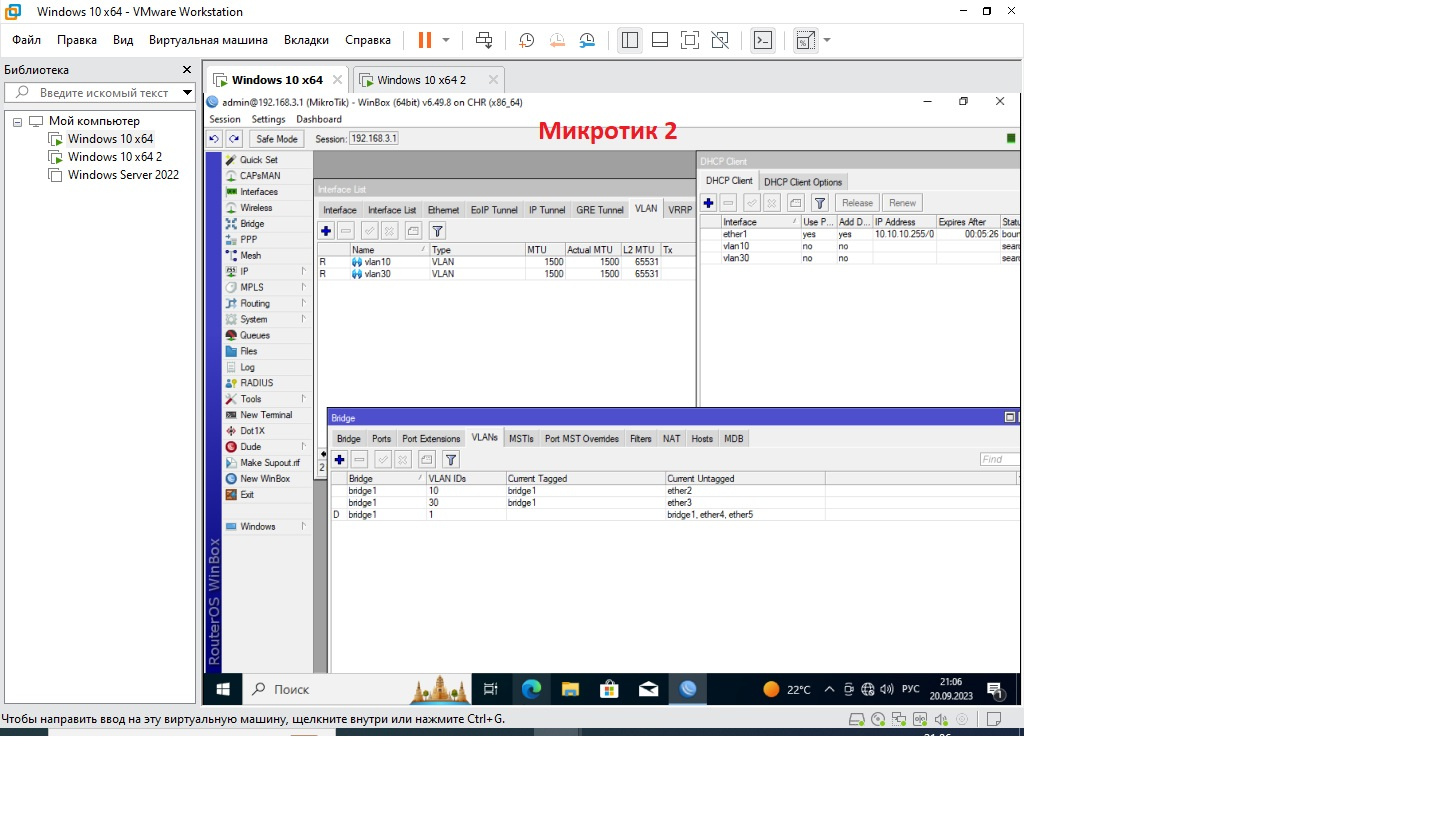Open CAPsMAN from the WinBox menu

point(260,176)
